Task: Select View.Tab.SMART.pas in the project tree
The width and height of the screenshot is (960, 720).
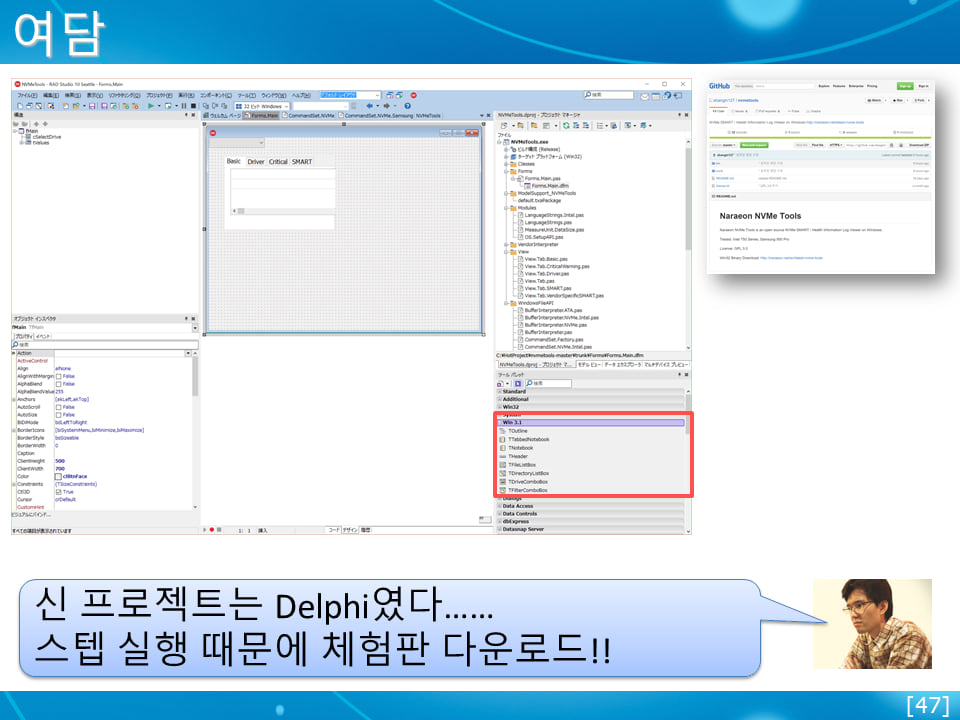Action: pos(544,288)
